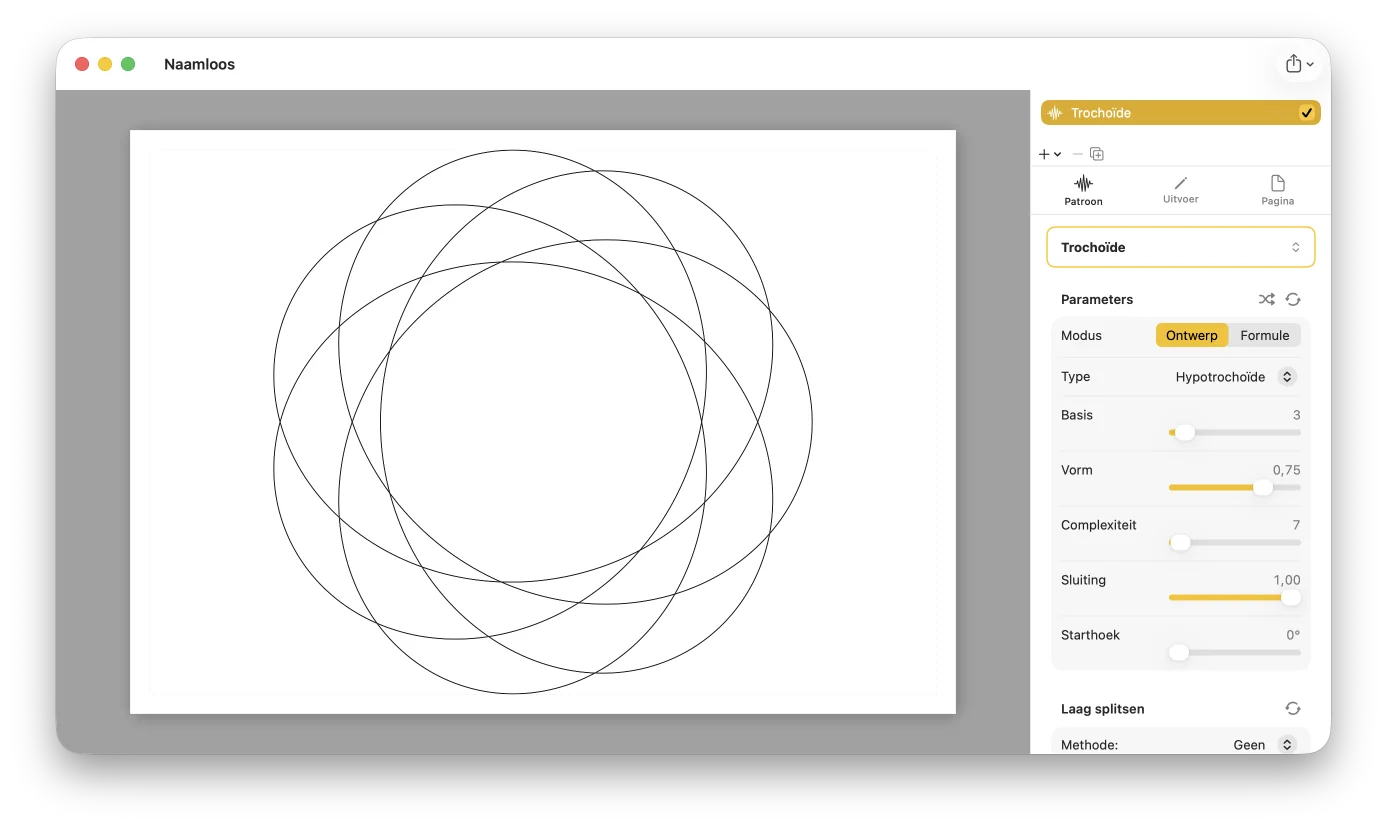Click the "Naamloos" window title
The width and height of the screenshot is (1387, 828).
pyautogui.click(x=199, y=64)
